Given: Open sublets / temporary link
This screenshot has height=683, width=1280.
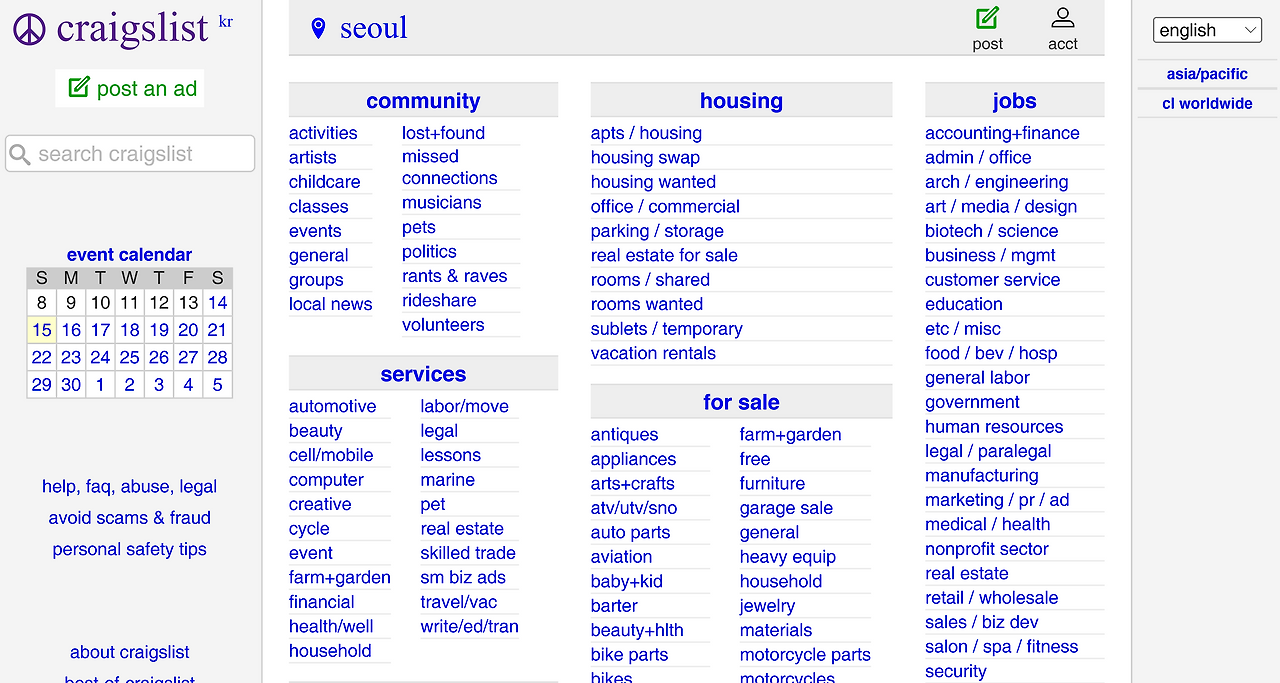Looking at the screenshot, I should pos(666,329).
